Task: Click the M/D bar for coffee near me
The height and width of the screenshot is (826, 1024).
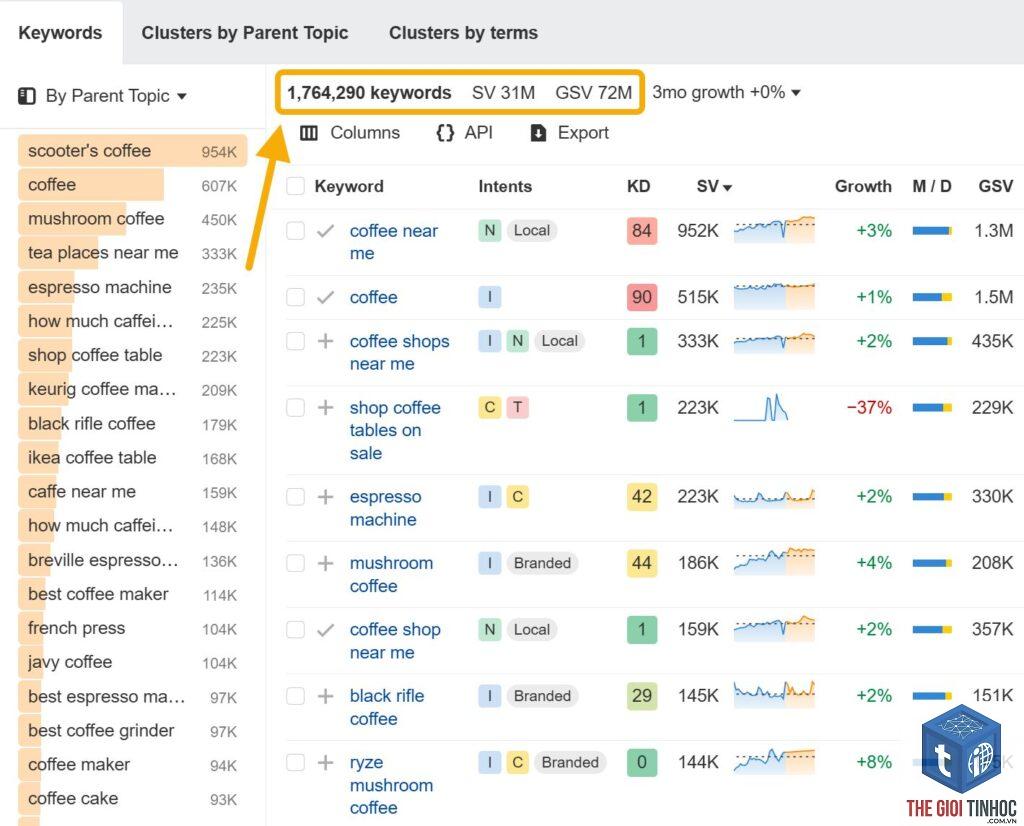Action: click(x=932, y=230)
